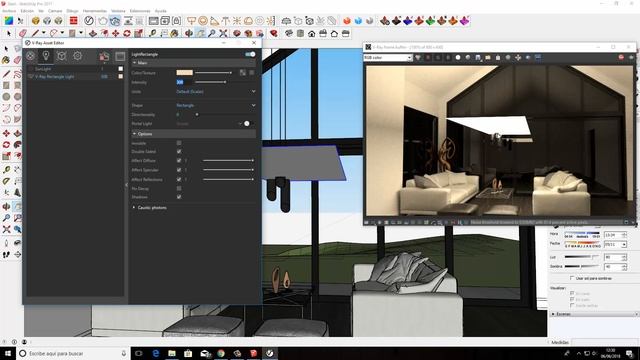Open the Materials tab in V-Ray Asset Editor

pyautogui.click(x=30, y=56)
